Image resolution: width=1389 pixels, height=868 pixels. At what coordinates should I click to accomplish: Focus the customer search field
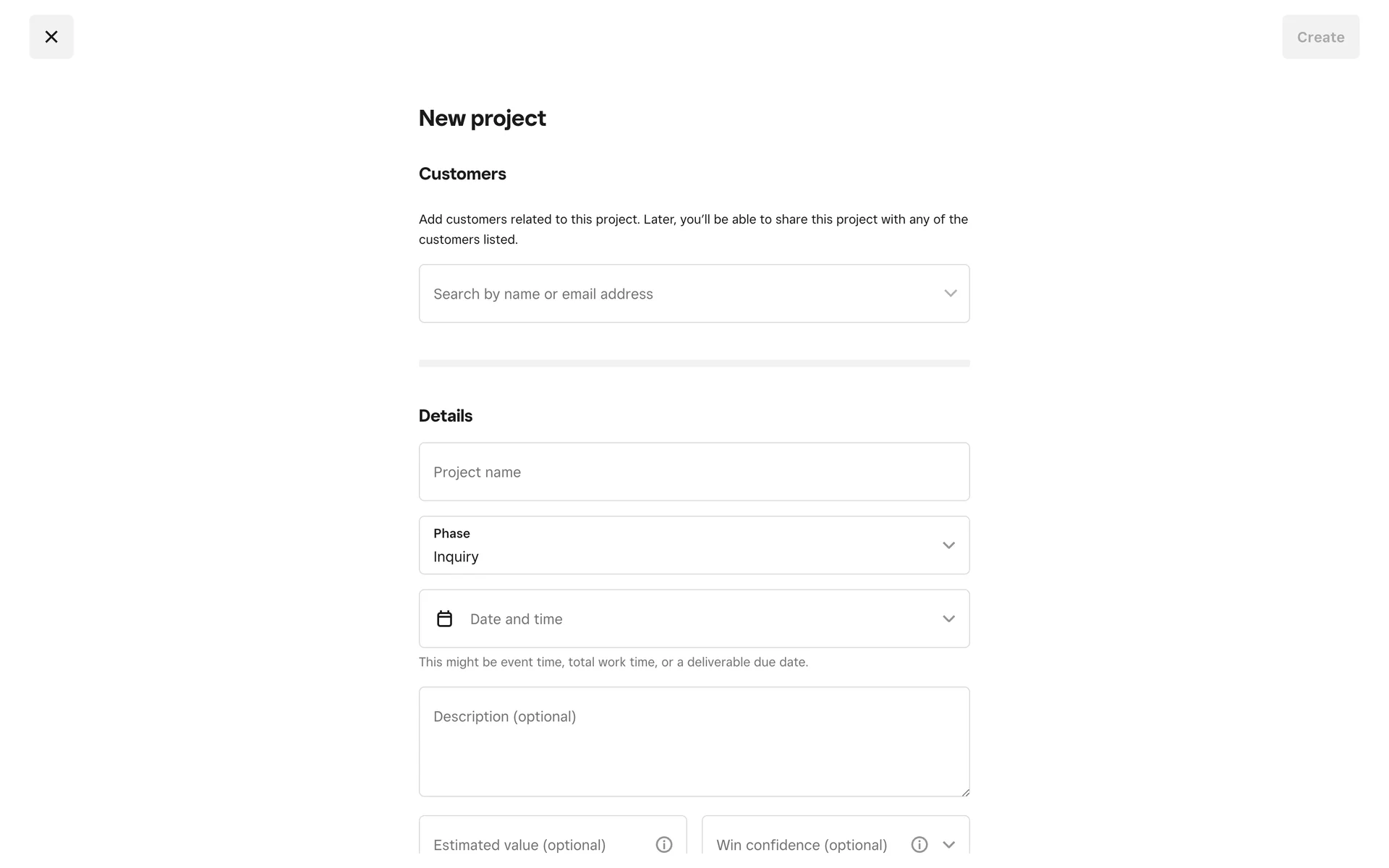point(673,294)
